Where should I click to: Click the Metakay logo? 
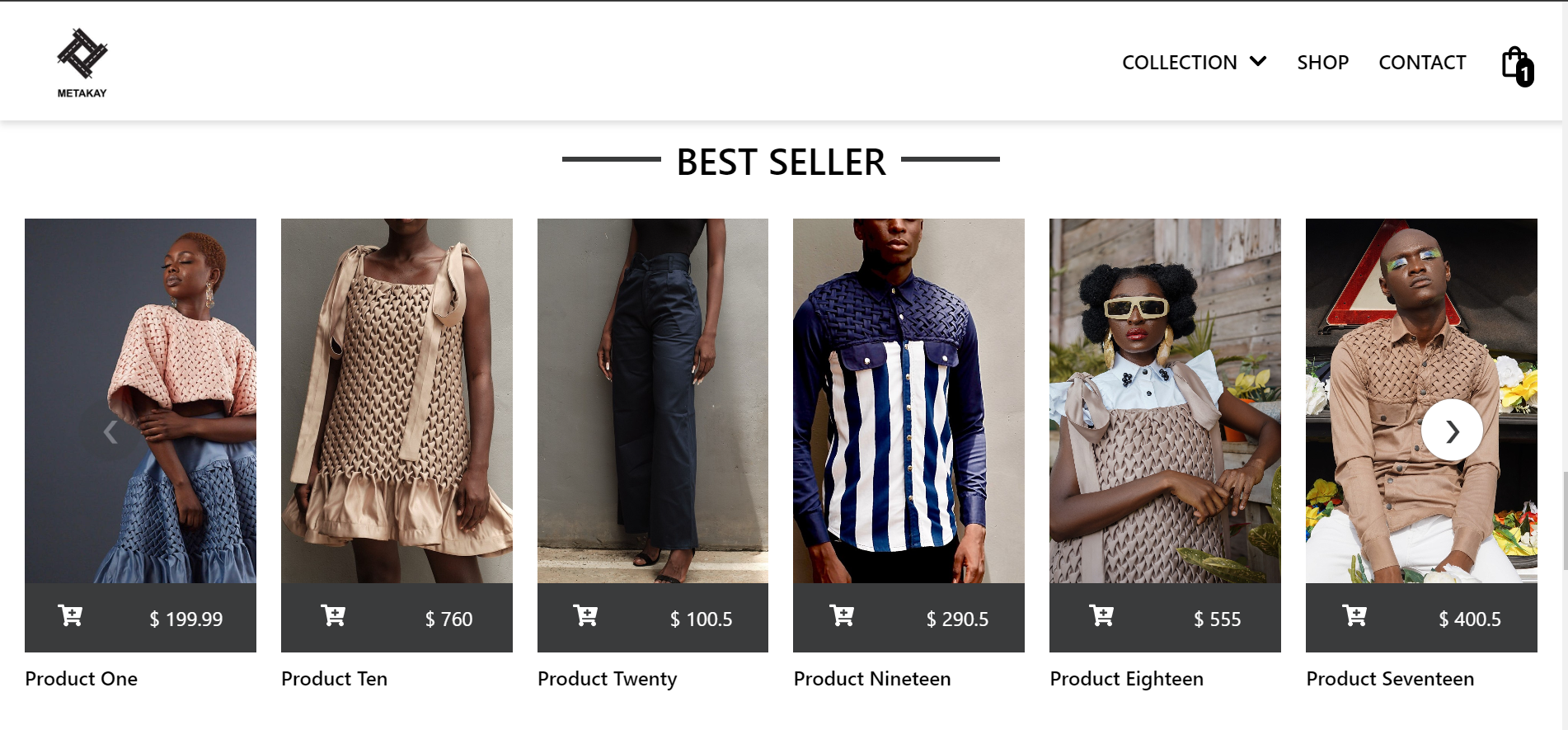click(82, 63)
